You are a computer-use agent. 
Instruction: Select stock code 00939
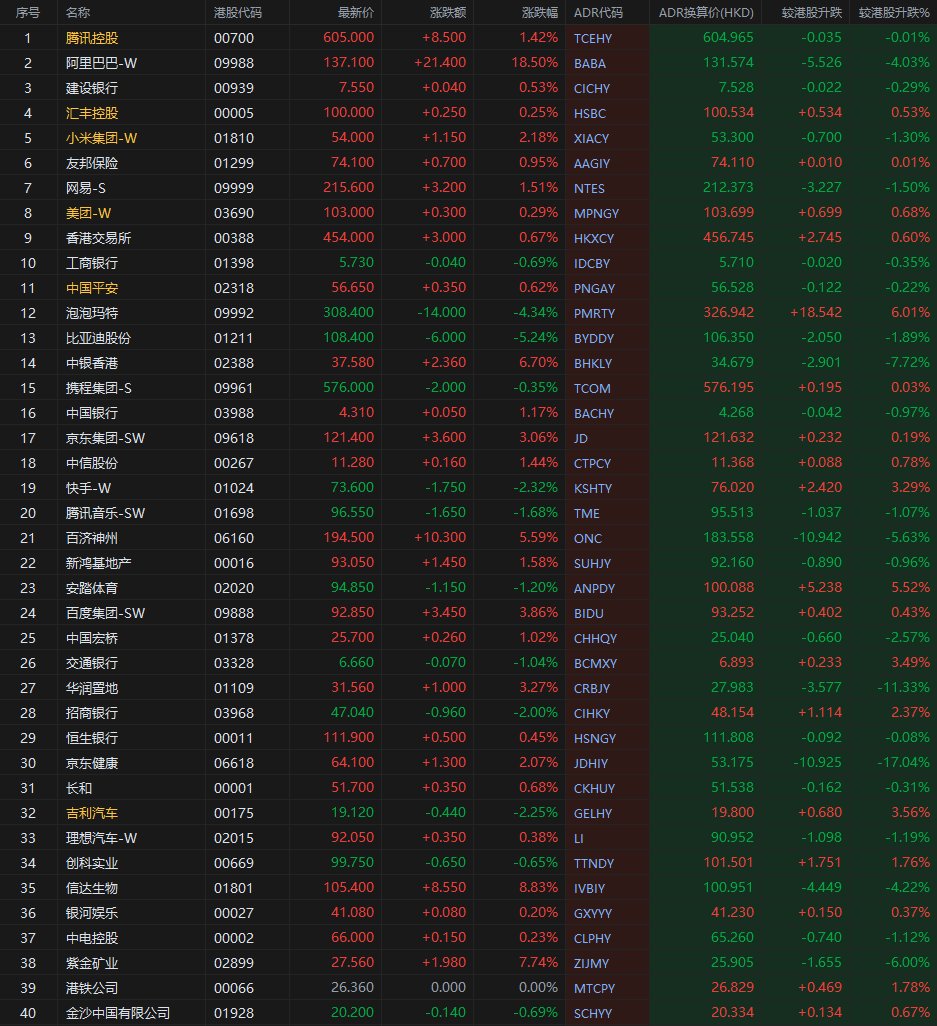[234, 88]
